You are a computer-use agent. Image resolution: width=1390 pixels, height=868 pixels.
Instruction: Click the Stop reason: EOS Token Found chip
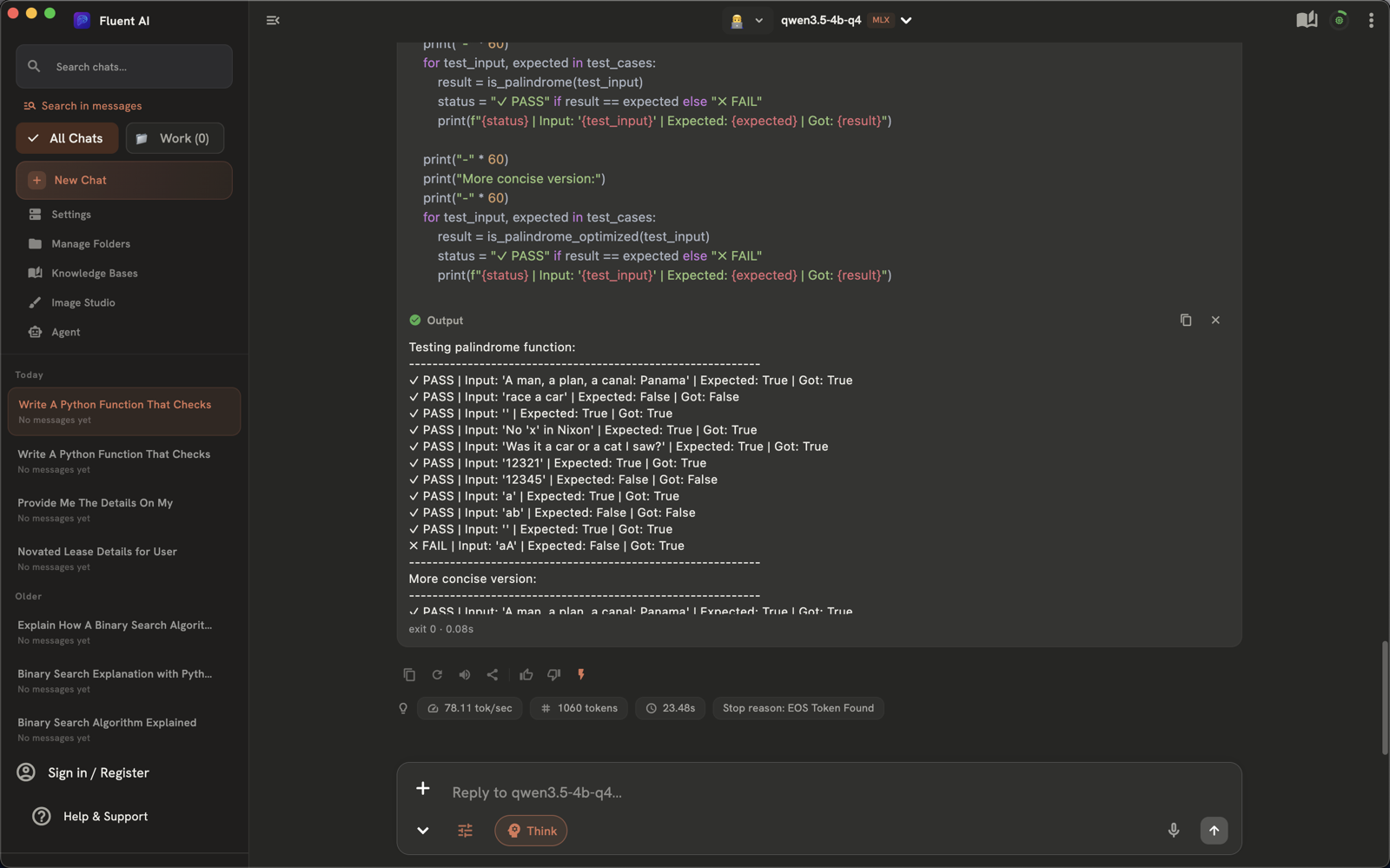[798, 708]
